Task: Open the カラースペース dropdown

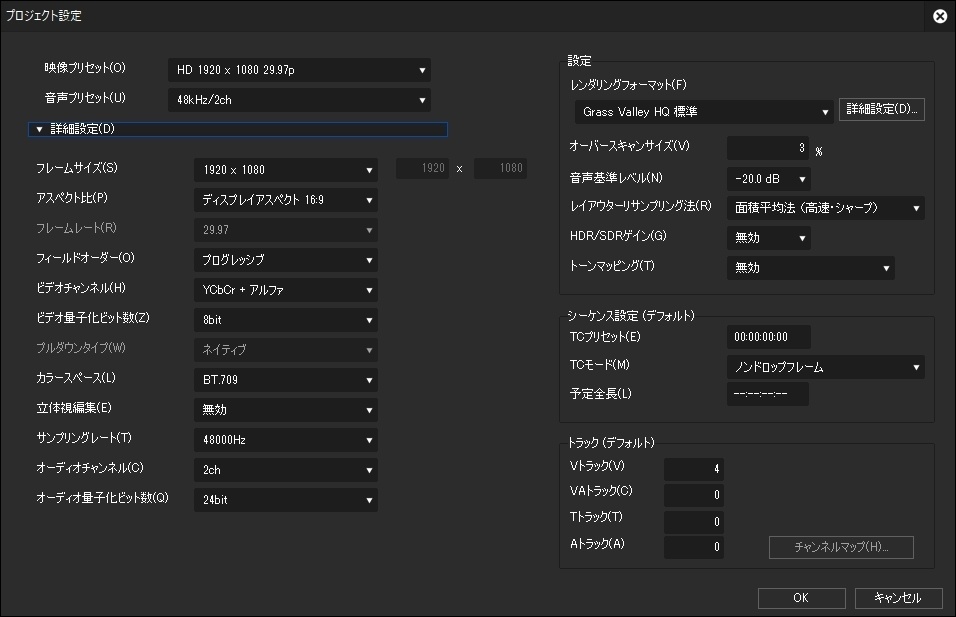Action: (x=285, y=380)
